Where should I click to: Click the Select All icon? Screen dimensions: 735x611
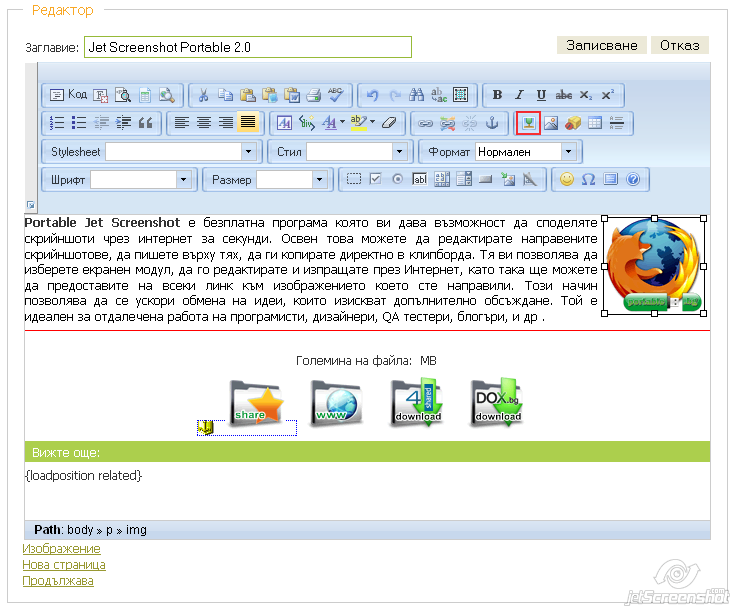tap(461, 95)
